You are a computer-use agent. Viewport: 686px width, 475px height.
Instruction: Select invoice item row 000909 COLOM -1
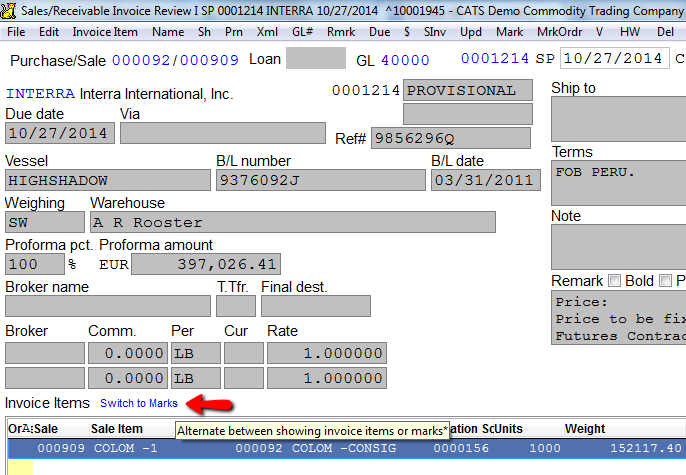[x=346, y=448]
